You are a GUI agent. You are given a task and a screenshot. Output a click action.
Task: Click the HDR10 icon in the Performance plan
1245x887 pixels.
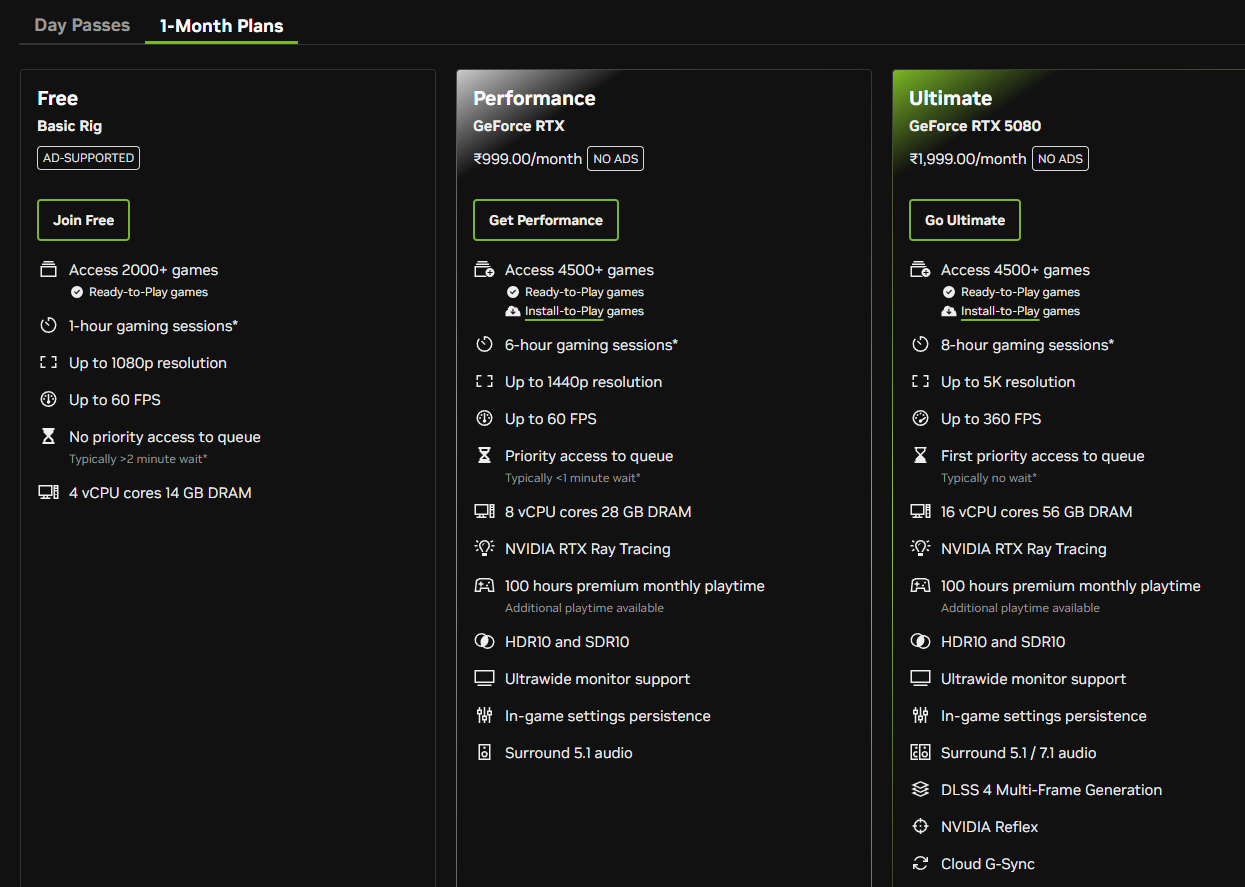(484, 642)
